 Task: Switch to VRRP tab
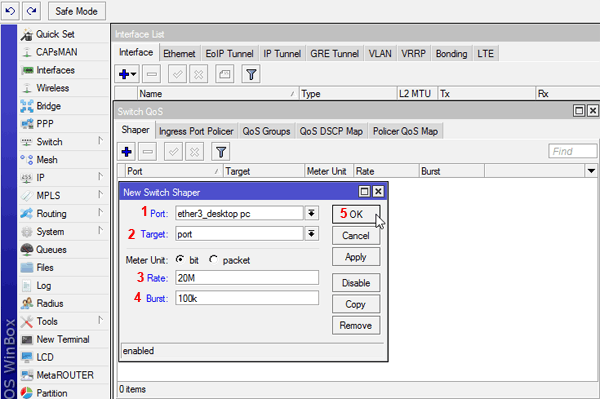pos(413,54)
